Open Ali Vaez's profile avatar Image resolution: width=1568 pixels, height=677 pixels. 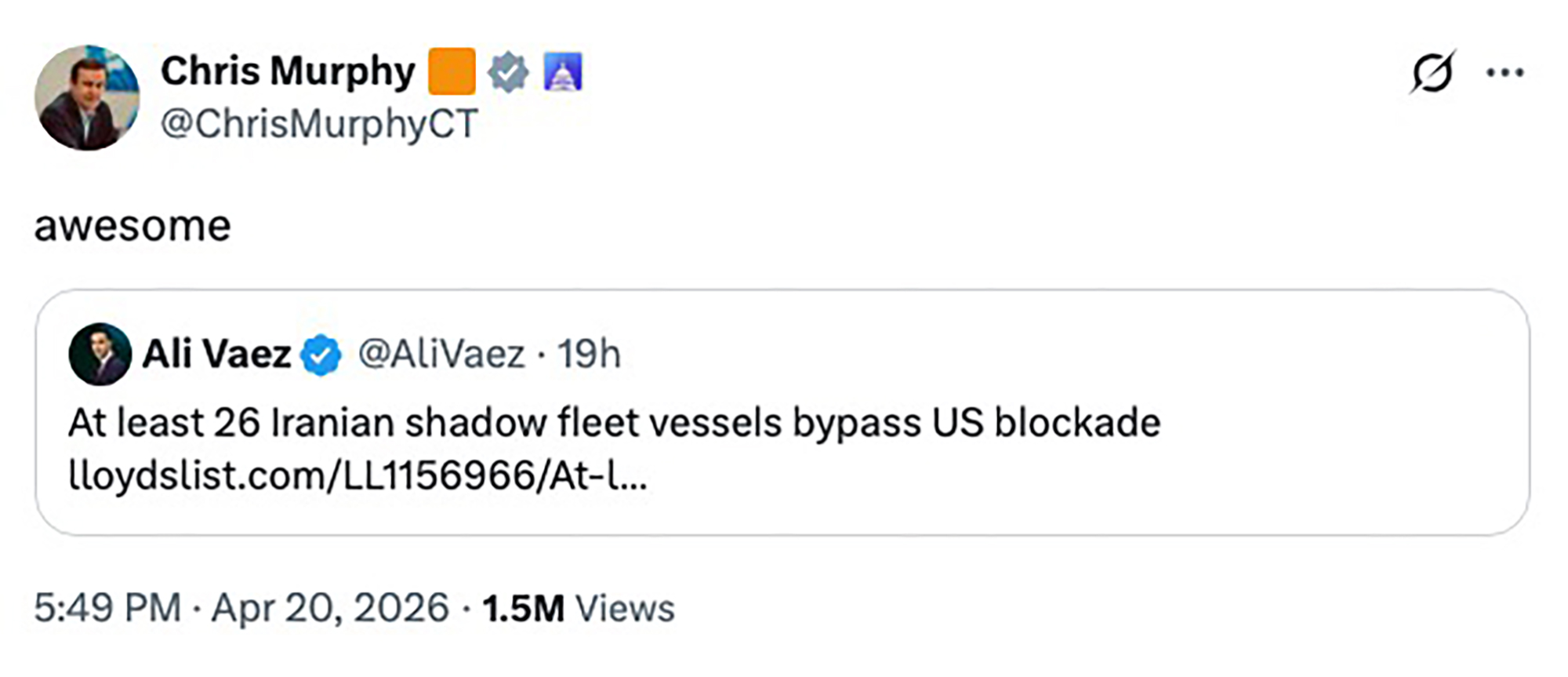[x=100, y=355]
